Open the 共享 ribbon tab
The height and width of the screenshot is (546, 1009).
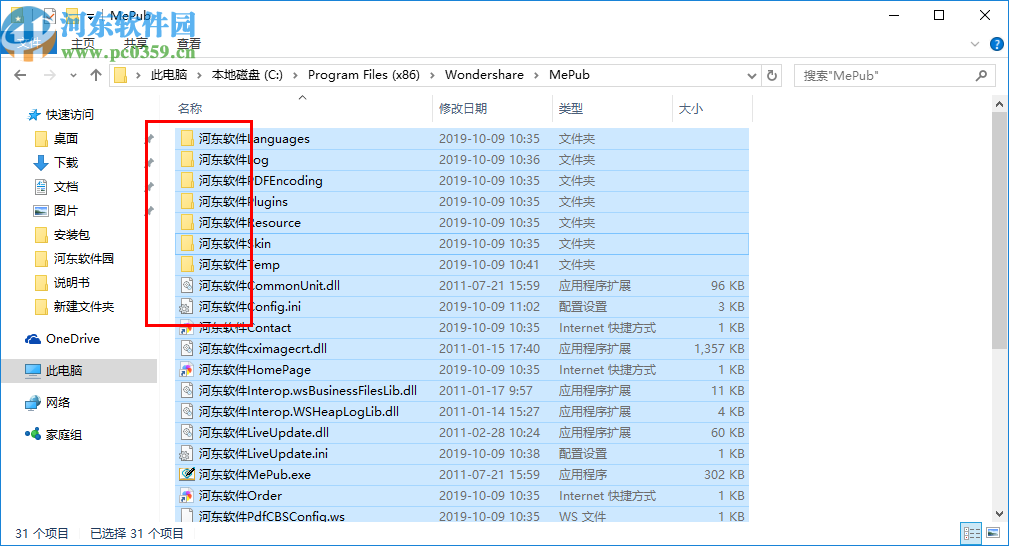(x=136, y=44)
